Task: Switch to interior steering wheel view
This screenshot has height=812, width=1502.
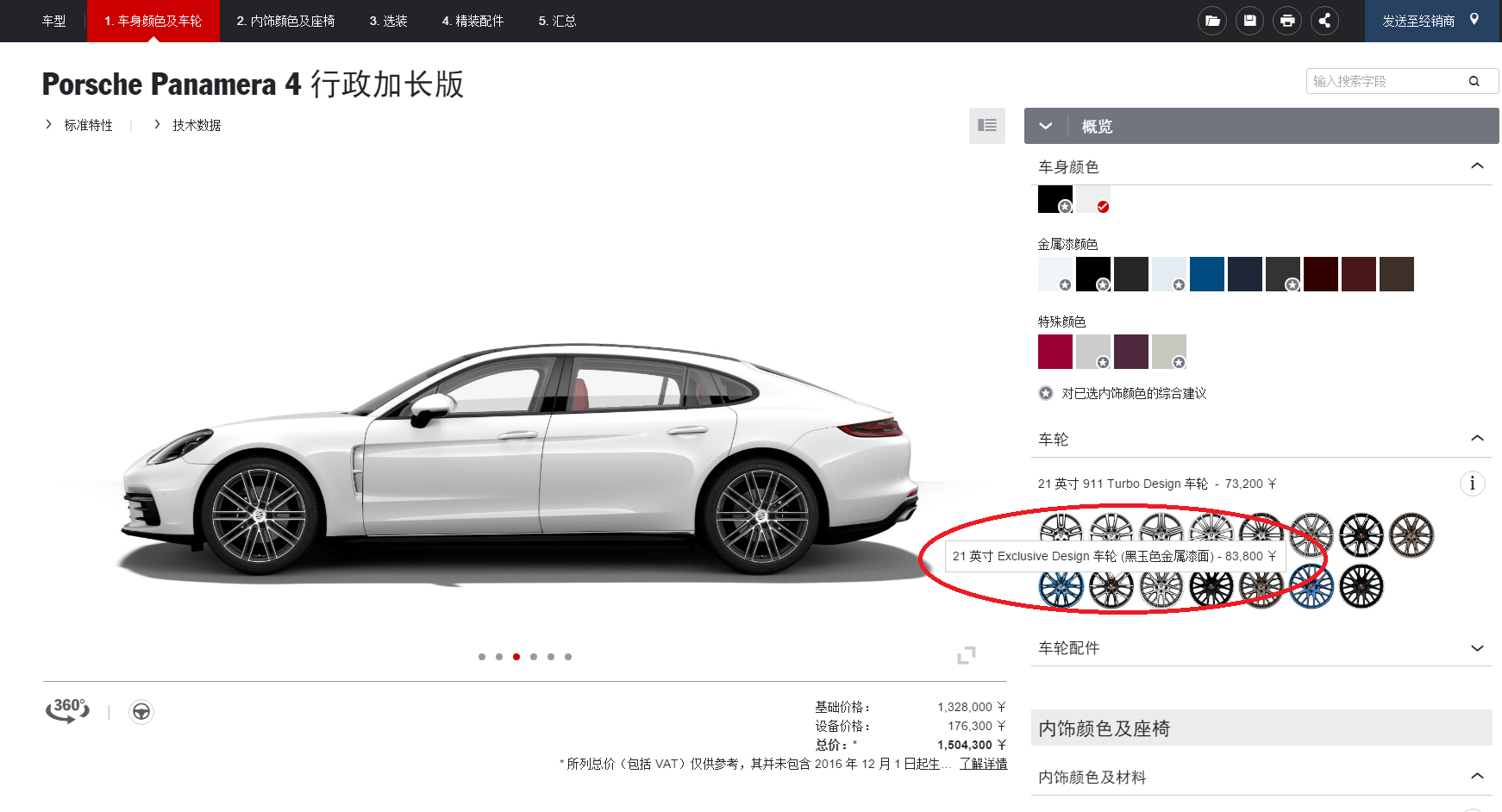Action: point(141,712)
